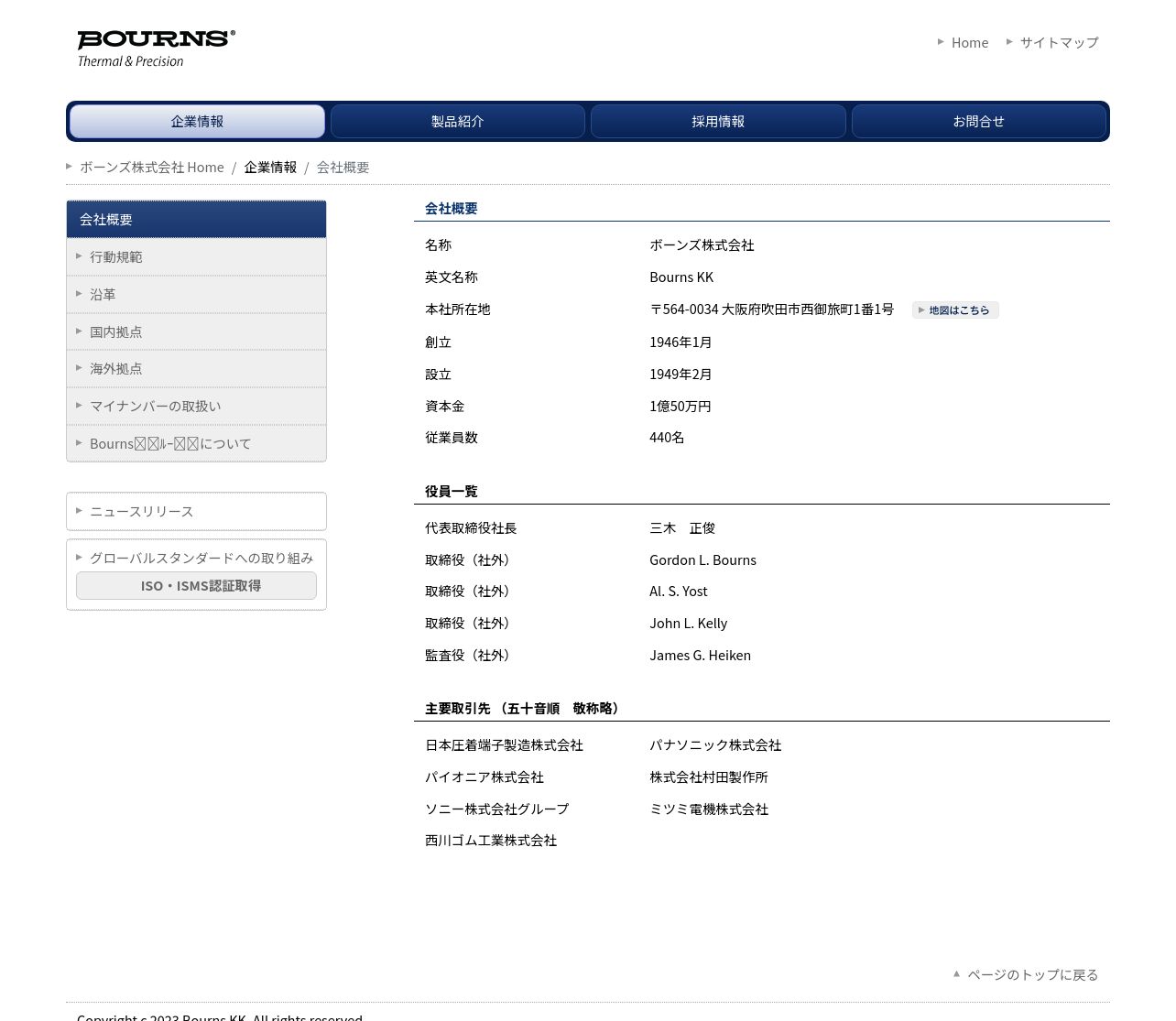Viewport: 1176px width, 1021px height.
Task: Click the 1946年1月 founding date
Action: [x=681, y=342]
